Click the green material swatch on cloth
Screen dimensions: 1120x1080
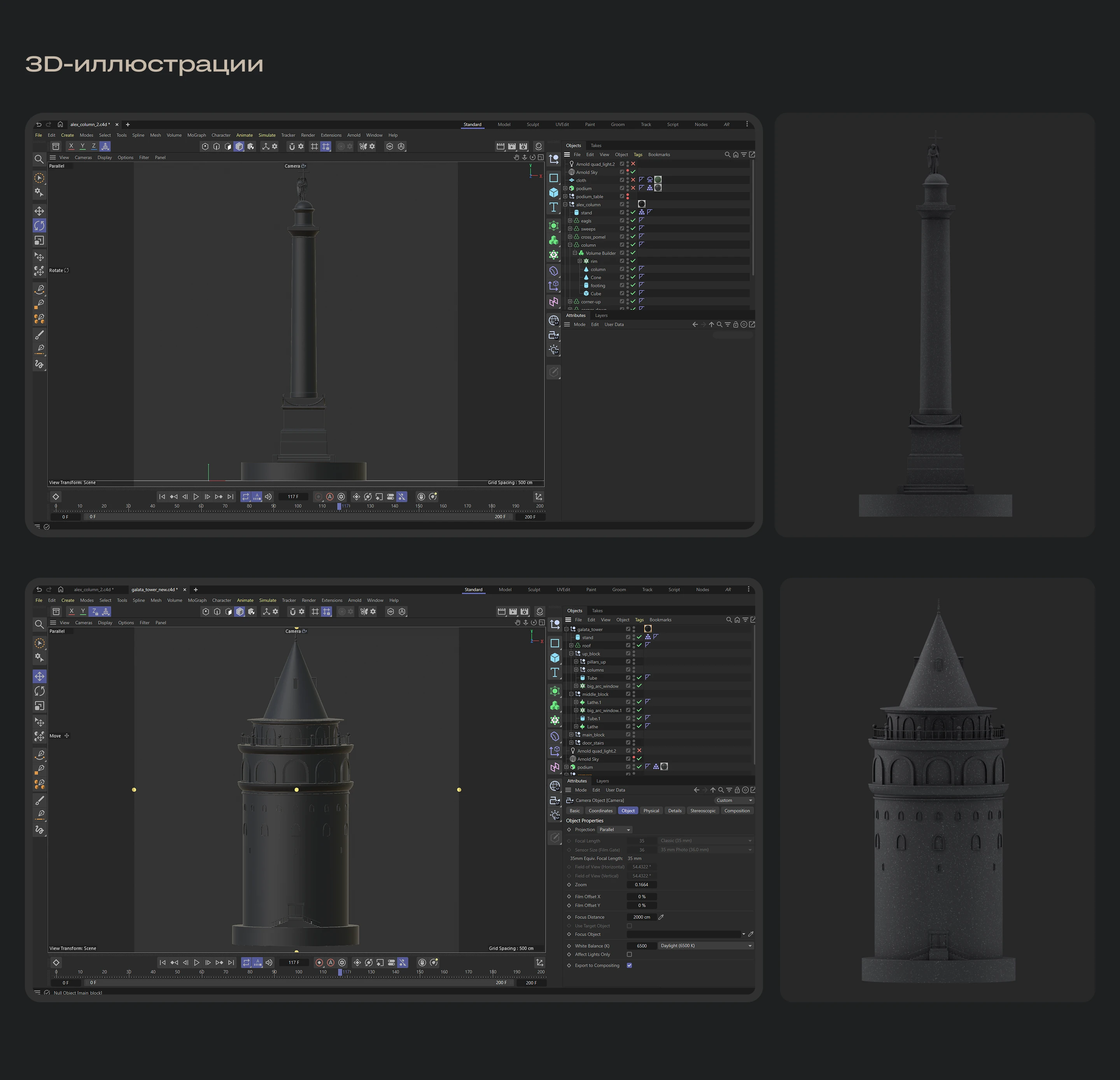[658, 180]
